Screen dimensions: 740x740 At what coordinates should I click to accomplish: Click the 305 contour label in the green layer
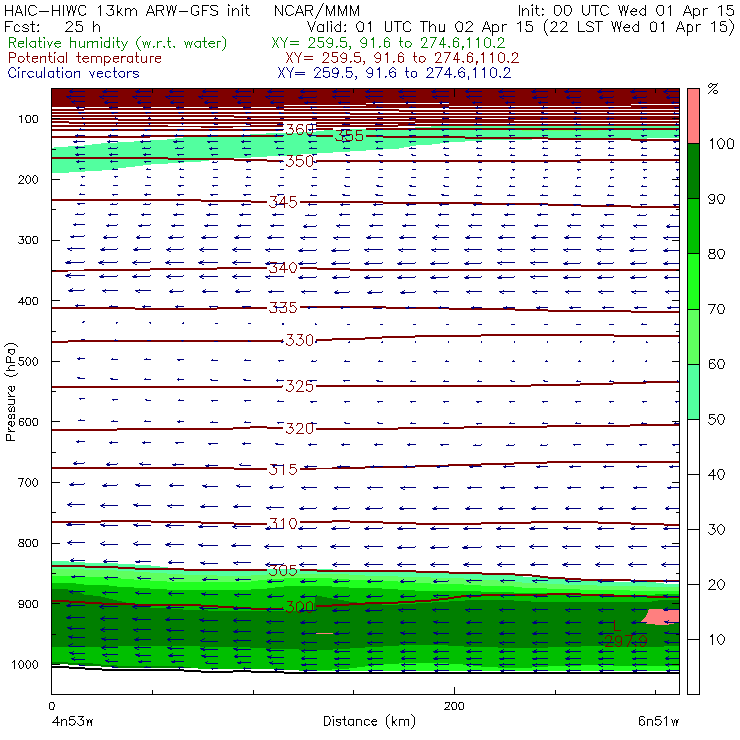pyautogui.click(x=283, y=571)
